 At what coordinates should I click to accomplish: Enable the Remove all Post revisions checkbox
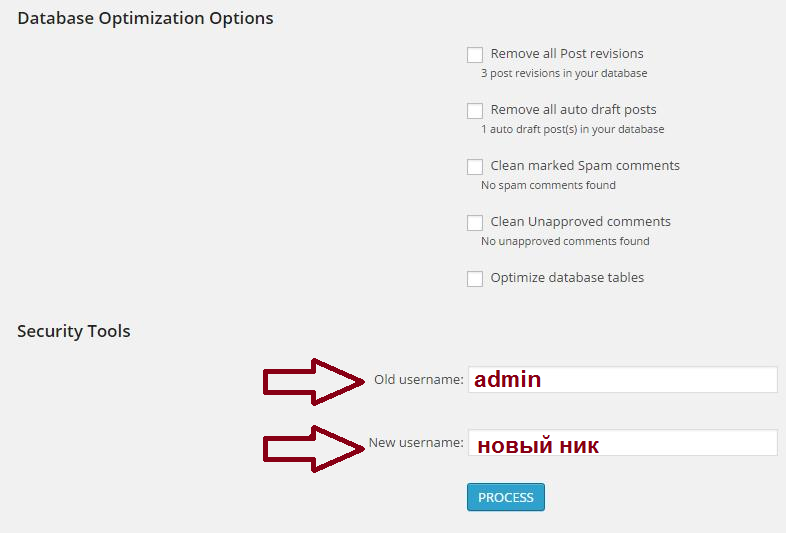click(x=475, y=55)
